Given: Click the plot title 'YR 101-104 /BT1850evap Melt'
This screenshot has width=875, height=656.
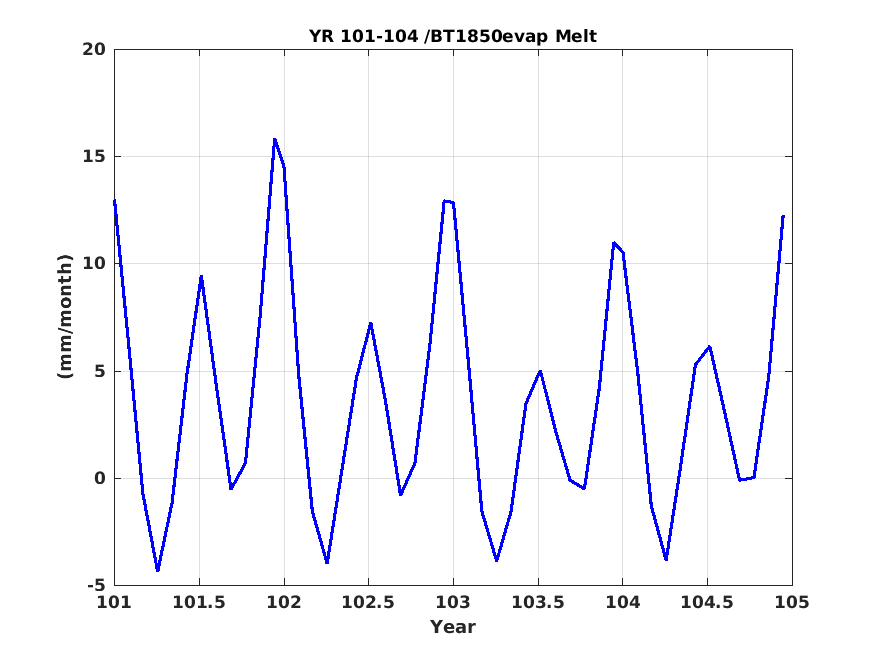Looking at the screenshot, I should (x=453, y=36).
